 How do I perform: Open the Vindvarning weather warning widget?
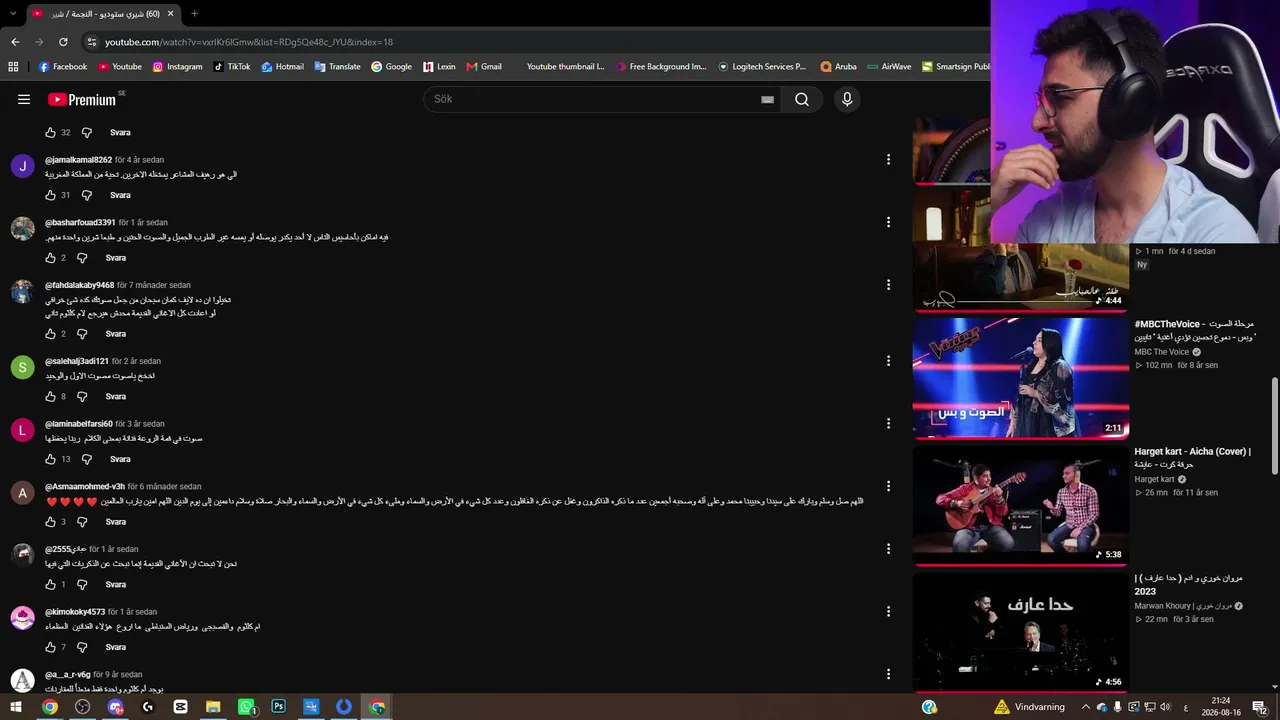pos(1028,707)
